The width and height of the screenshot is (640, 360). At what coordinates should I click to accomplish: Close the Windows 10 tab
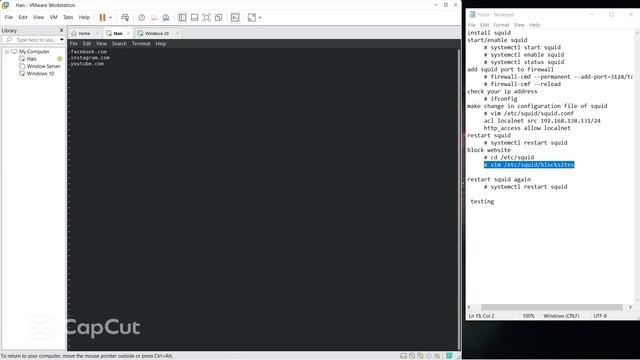tap(177, 33)
